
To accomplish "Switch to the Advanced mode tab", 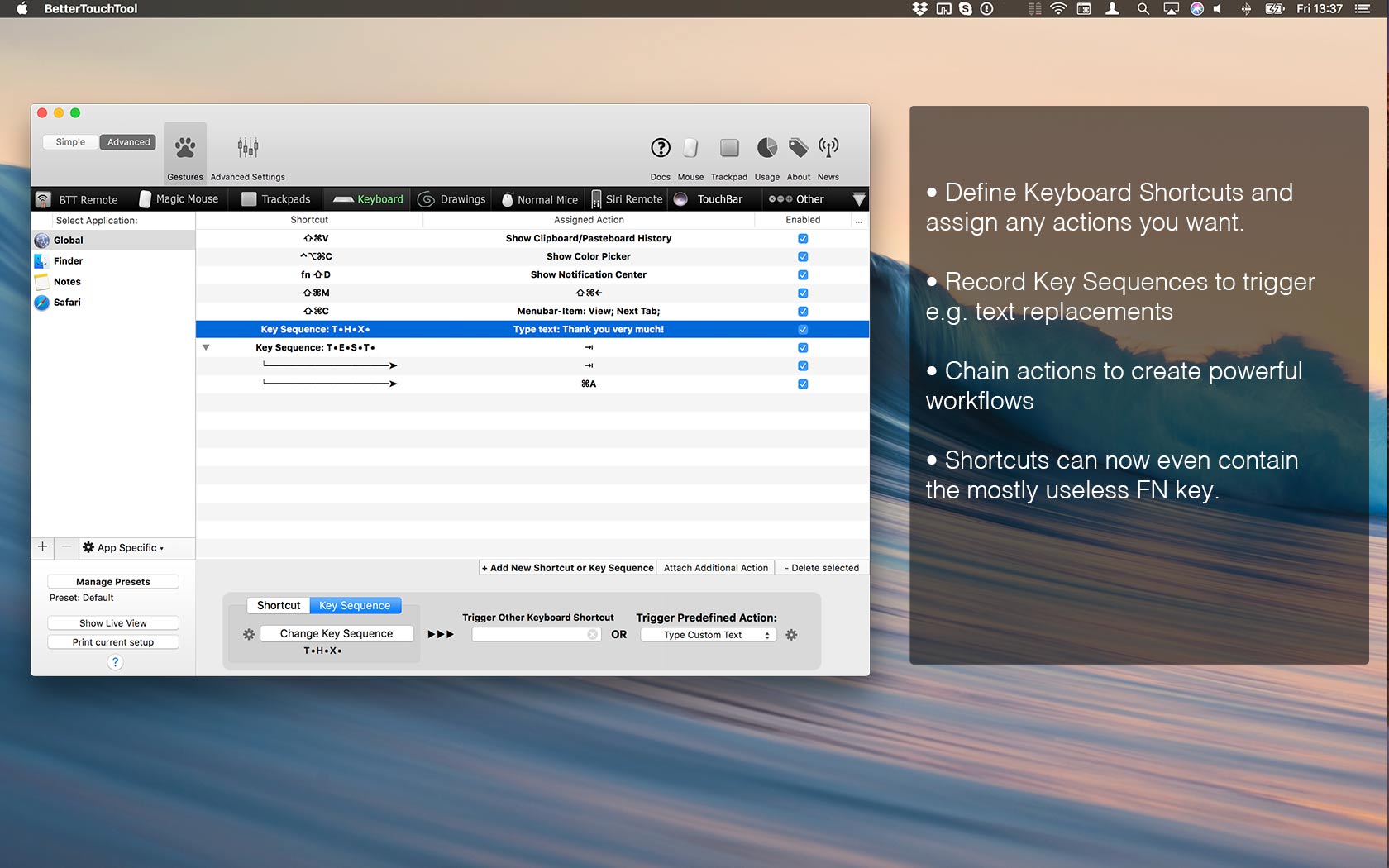I will pyautogui.click(x=127, y=141).
